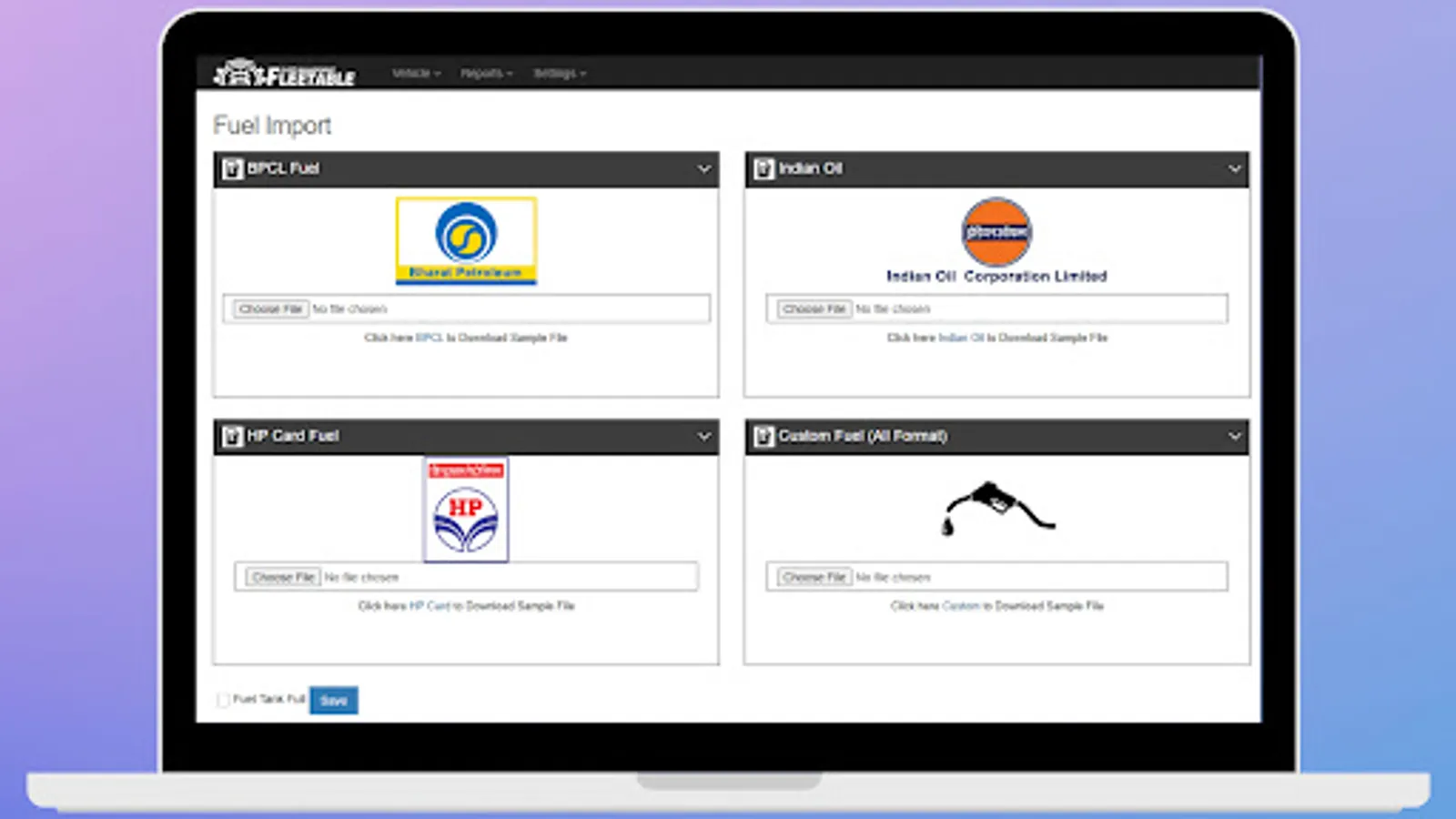Download the Indian Oil sample file link
Image resolution: width=1456 pixels, height=819 pixels.
point(961,338)
